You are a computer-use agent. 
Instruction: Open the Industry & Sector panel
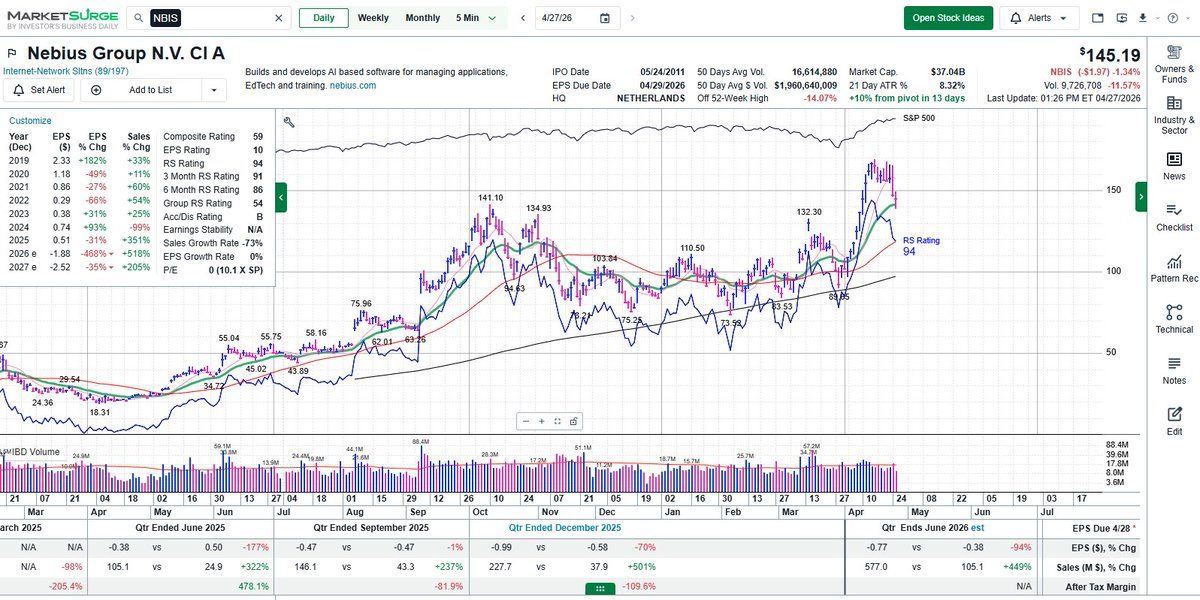[1174, 115]
